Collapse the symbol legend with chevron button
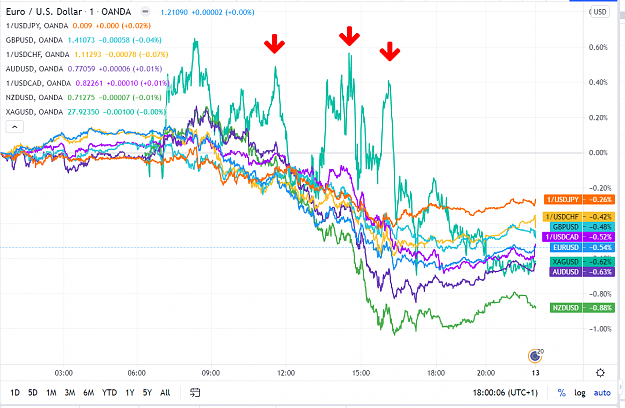Screen dimensions: 625x408 pos(14,127)
